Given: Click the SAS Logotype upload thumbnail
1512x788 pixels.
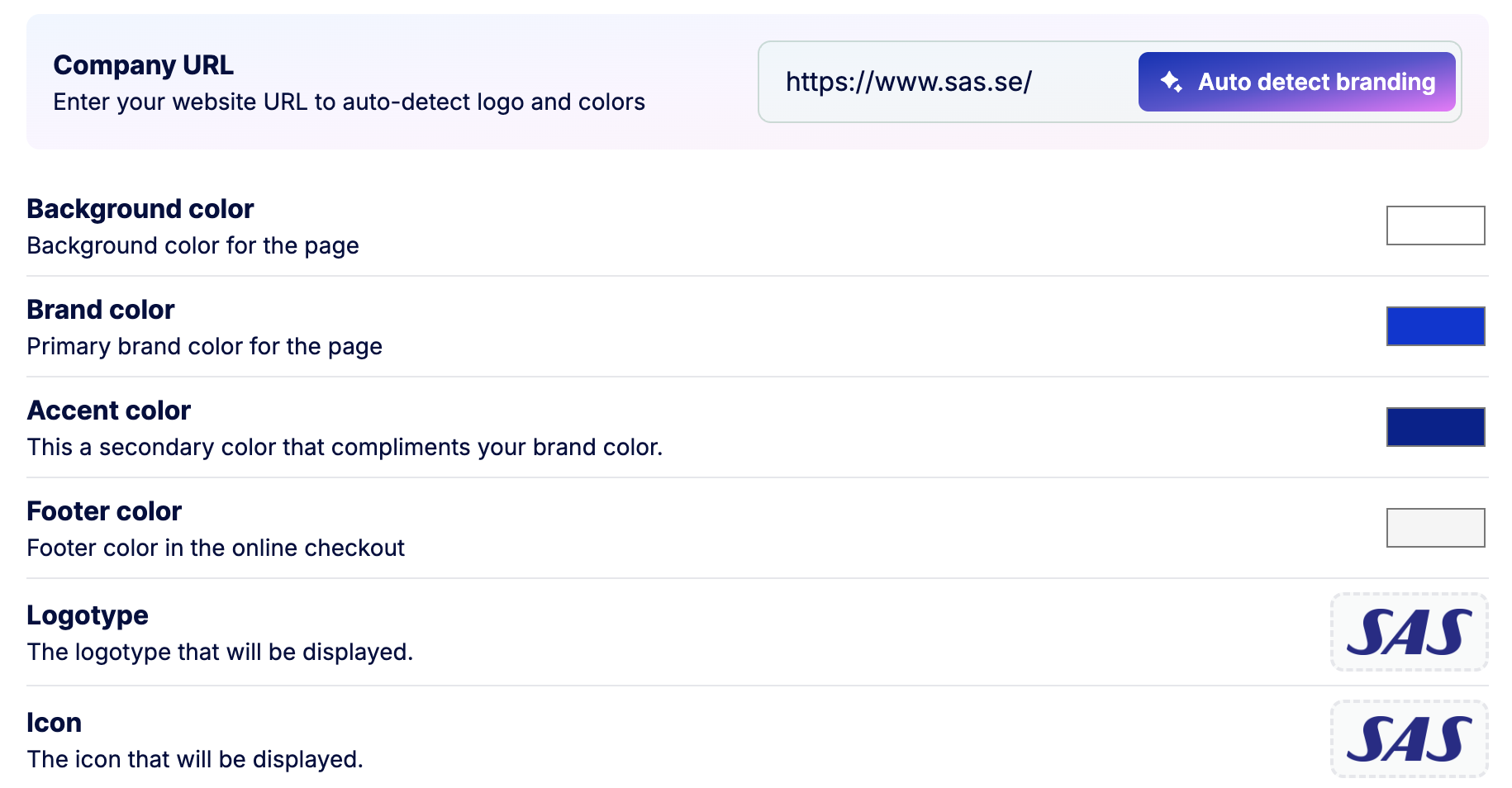Looking at the screenshot, I should click(x=1409, y=632).
